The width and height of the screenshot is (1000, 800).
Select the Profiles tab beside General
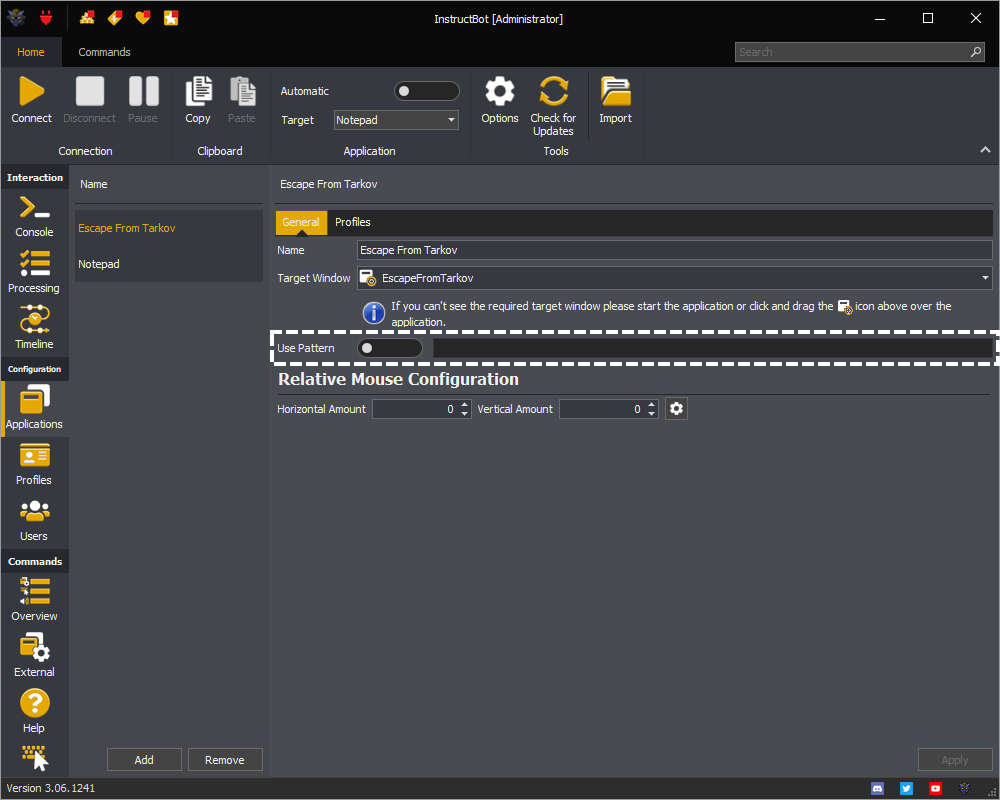pyautogui.click(x=353, y=222)
